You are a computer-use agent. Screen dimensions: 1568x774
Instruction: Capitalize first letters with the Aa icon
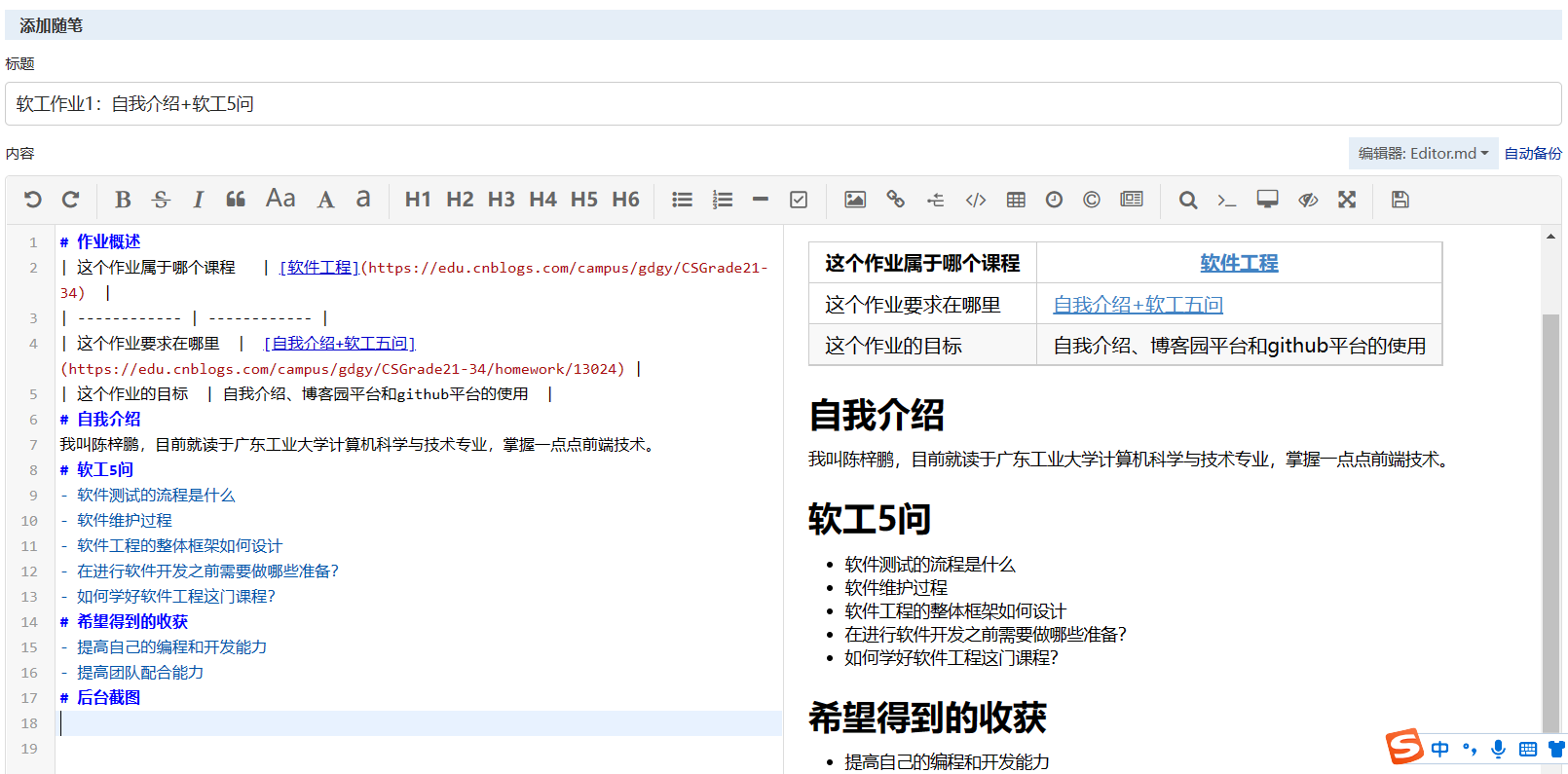pyautogui.click(x=280, y=199)
